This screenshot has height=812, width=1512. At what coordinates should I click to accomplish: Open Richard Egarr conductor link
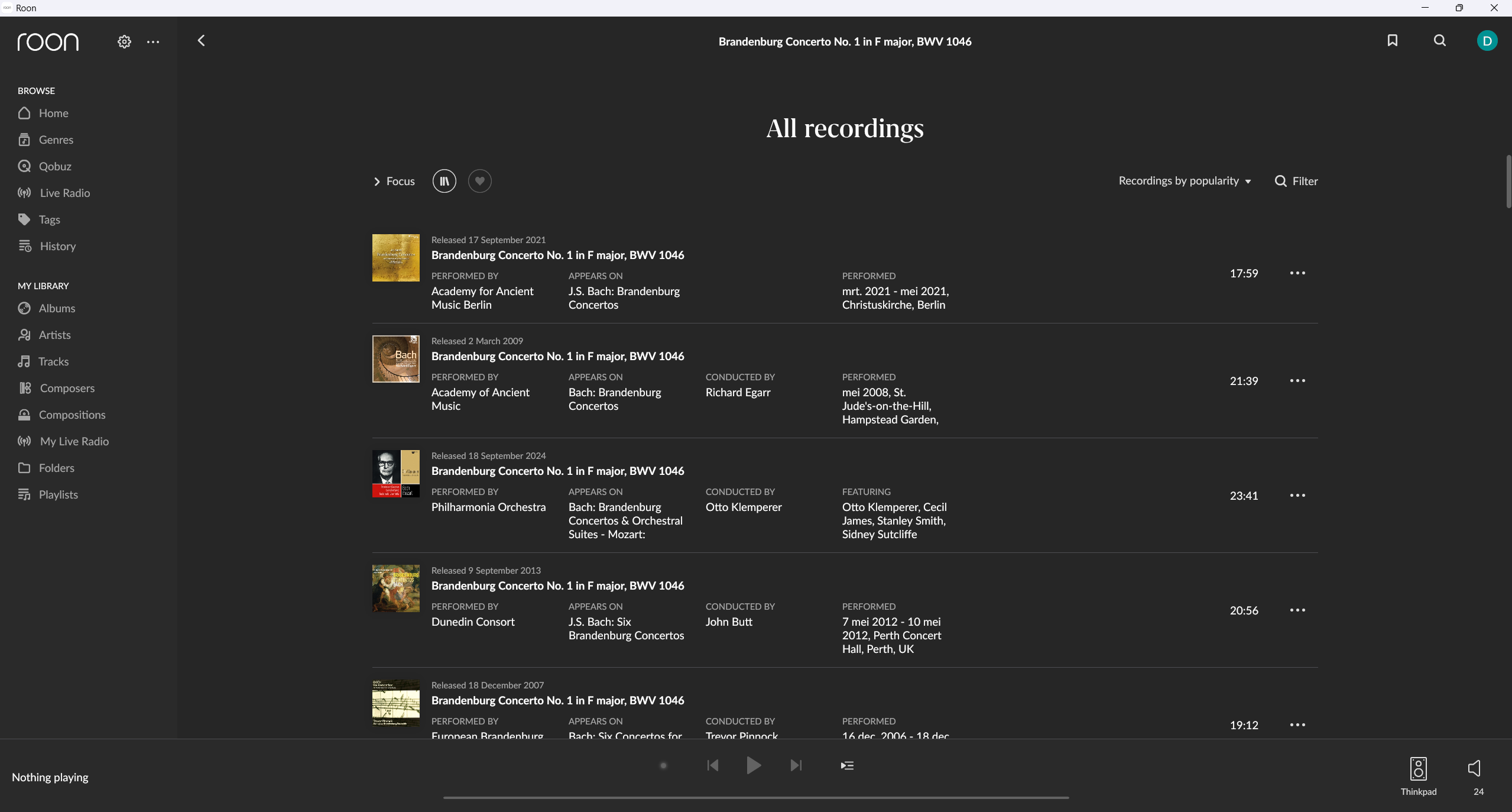click(x=738, y=392)
